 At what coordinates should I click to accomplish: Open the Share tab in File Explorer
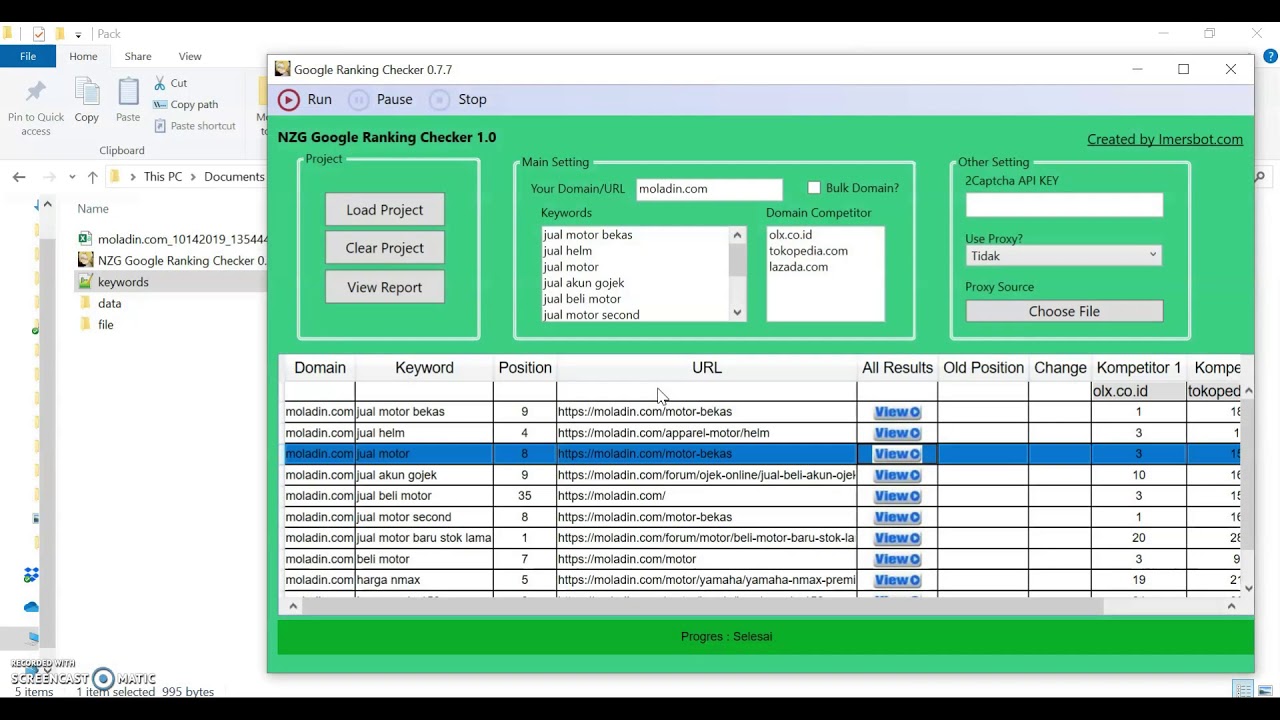point(138,56)
